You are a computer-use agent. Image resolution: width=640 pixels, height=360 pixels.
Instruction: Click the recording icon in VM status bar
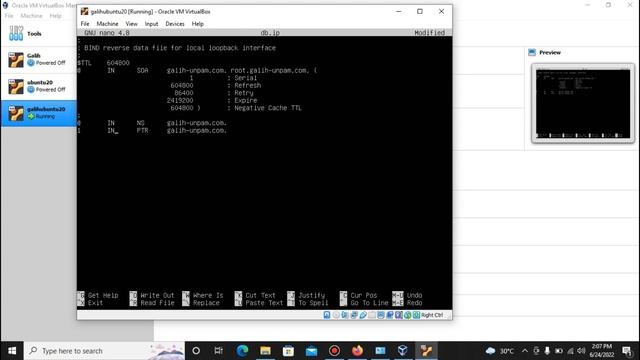(390, 315)
